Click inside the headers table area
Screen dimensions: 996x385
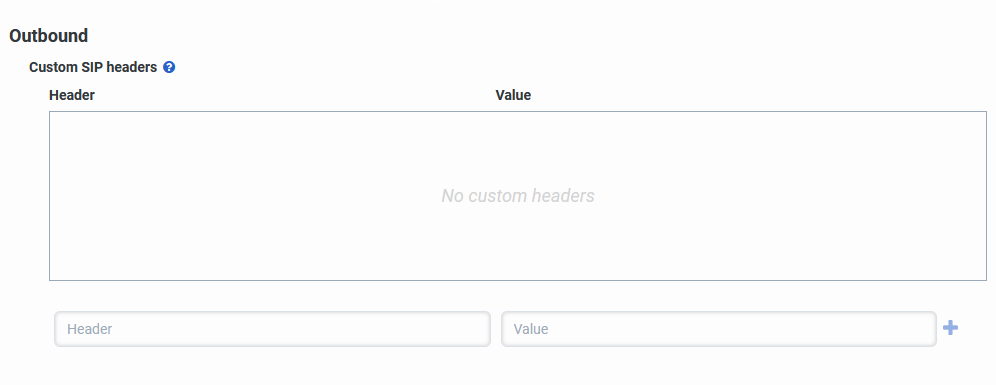tap(518, 196)
